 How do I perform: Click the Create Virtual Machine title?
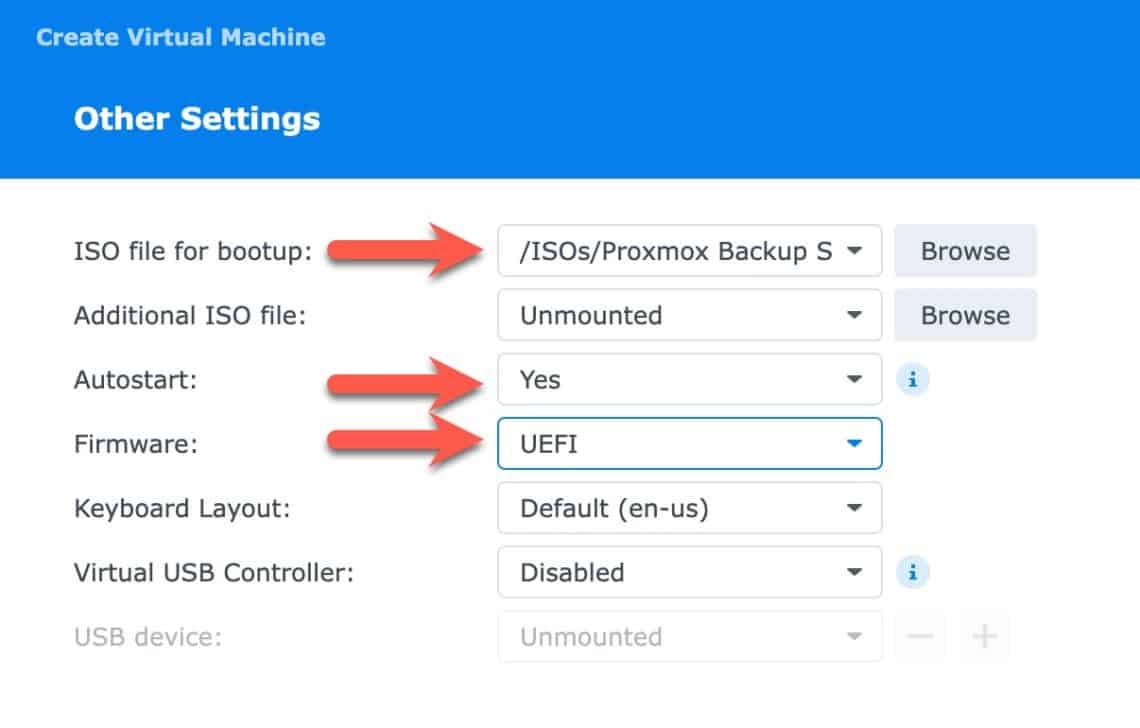(x=181, y=38)
